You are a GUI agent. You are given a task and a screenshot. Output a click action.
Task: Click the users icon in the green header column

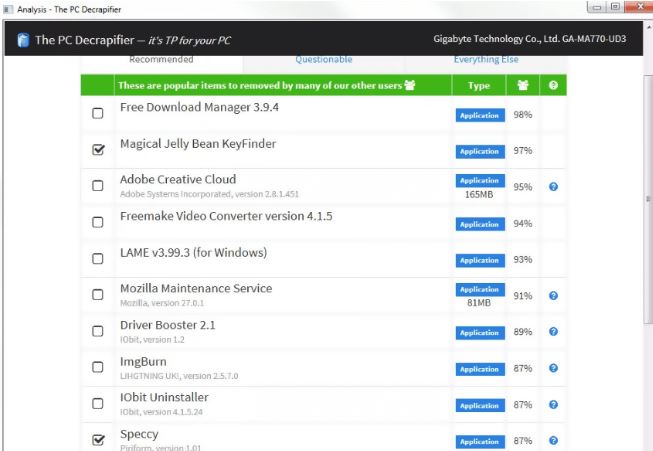click(x=523, y=85)
